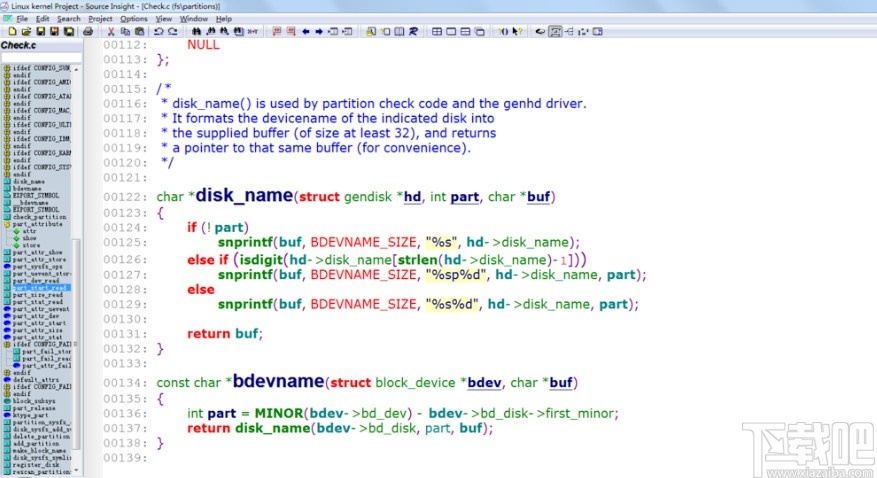Open the Project menu
Image resolution: width=877 pixels, height=478 pixels.
[100, 18]
